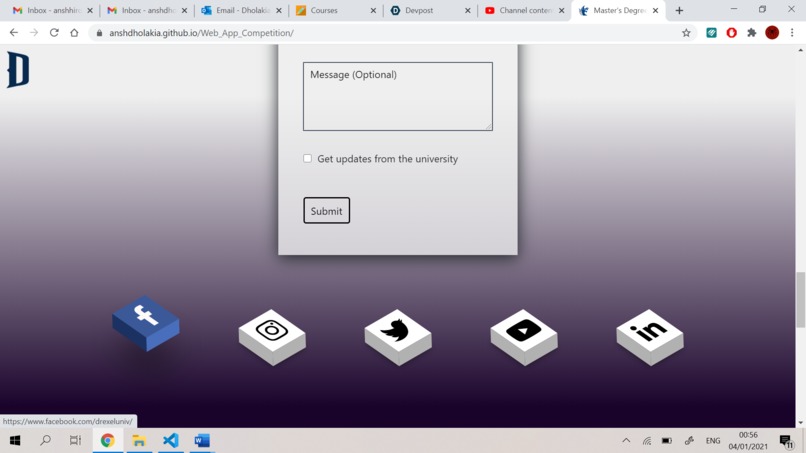Click the scrollbar down arrow
This screenshot has width=806, height=453.
pos(800,423)
